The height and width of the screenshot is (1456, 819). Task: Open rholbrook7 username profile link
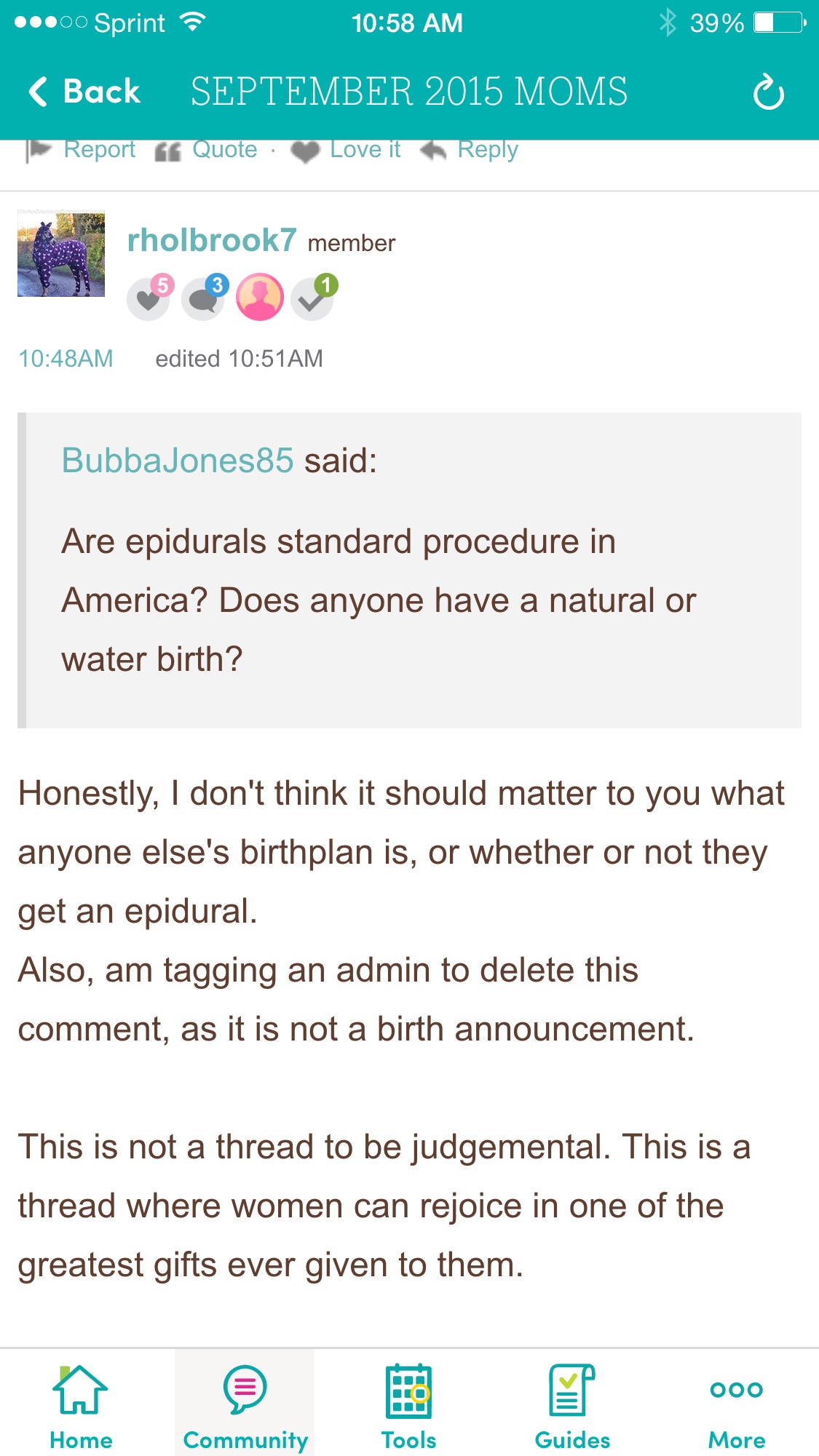tap(212, 240)
